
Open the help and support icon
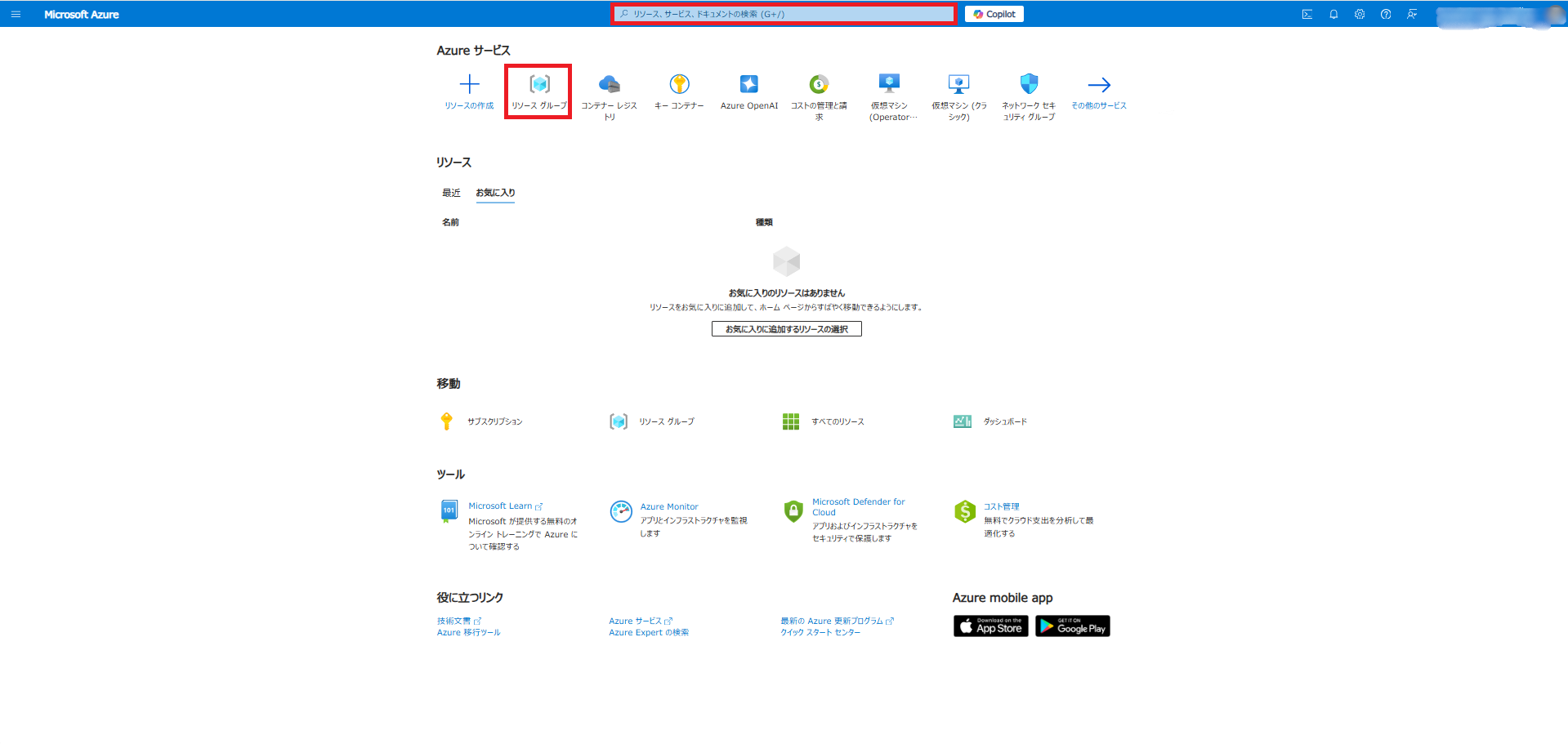pyautogui.click(x=1386, y=14)
